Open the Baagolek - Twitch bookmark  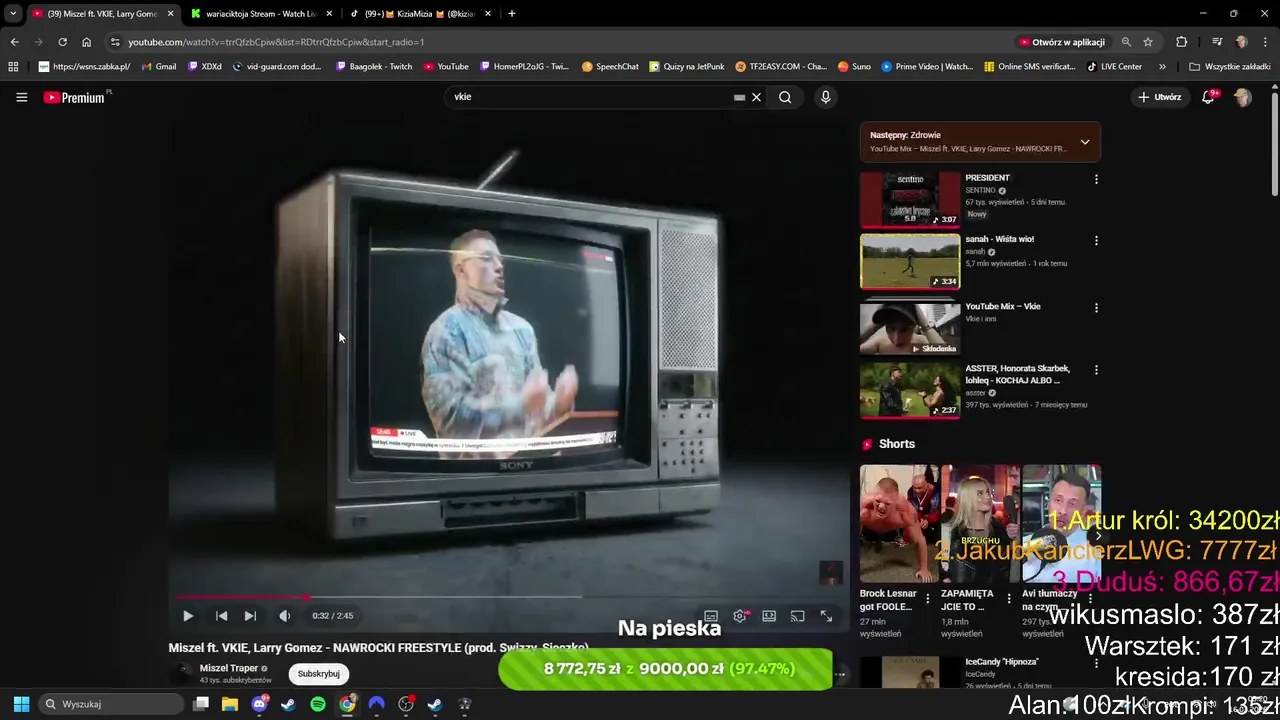pyautogui.click(x=374, y=67)
